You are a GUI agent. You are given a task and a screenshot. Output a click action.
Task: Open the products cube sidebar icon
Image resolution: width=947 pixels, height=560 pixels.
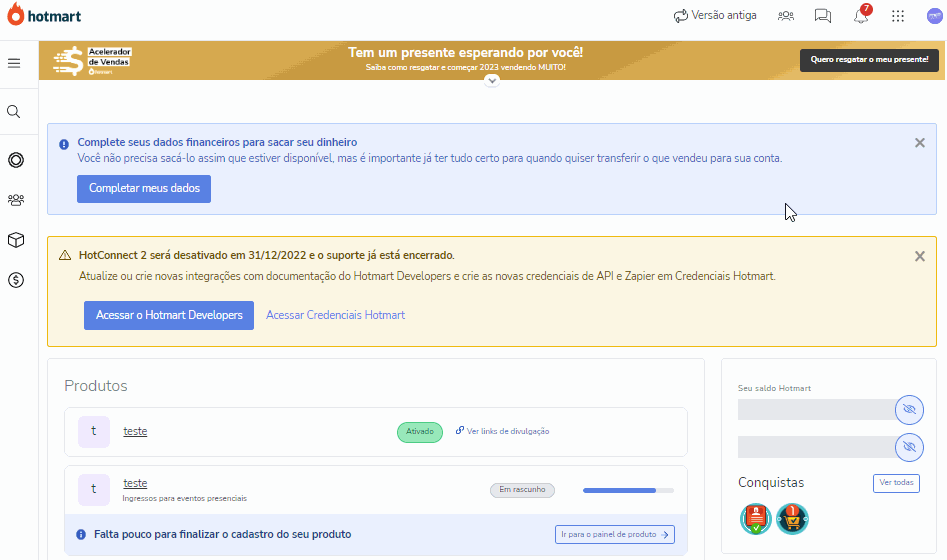(16, 240)
